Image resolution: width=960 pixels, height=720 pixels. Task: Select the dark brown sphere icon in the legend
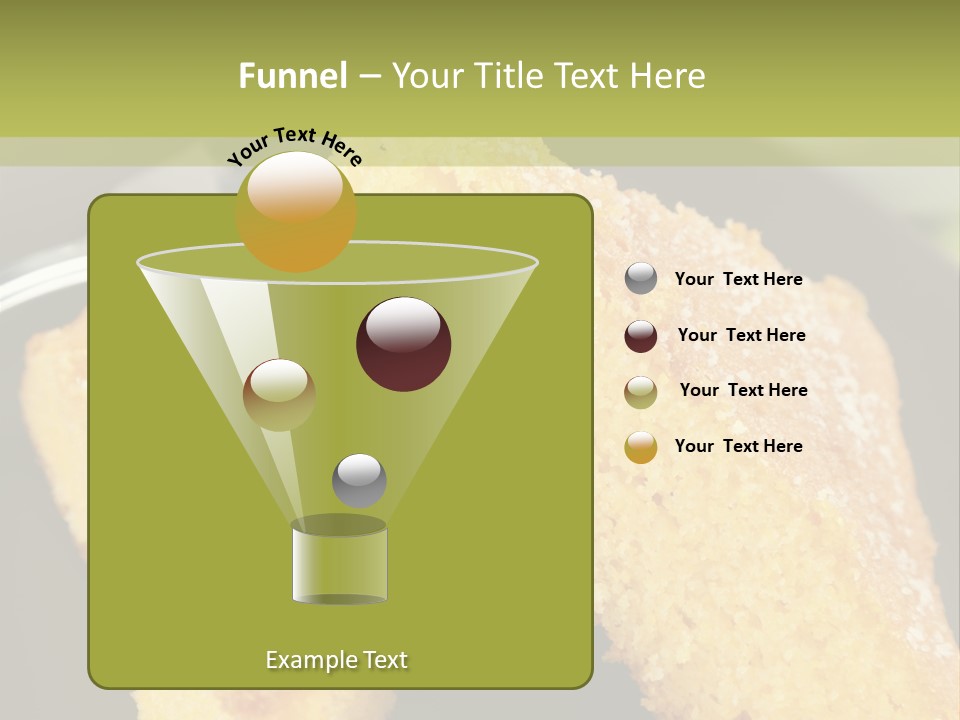[638, 335]
